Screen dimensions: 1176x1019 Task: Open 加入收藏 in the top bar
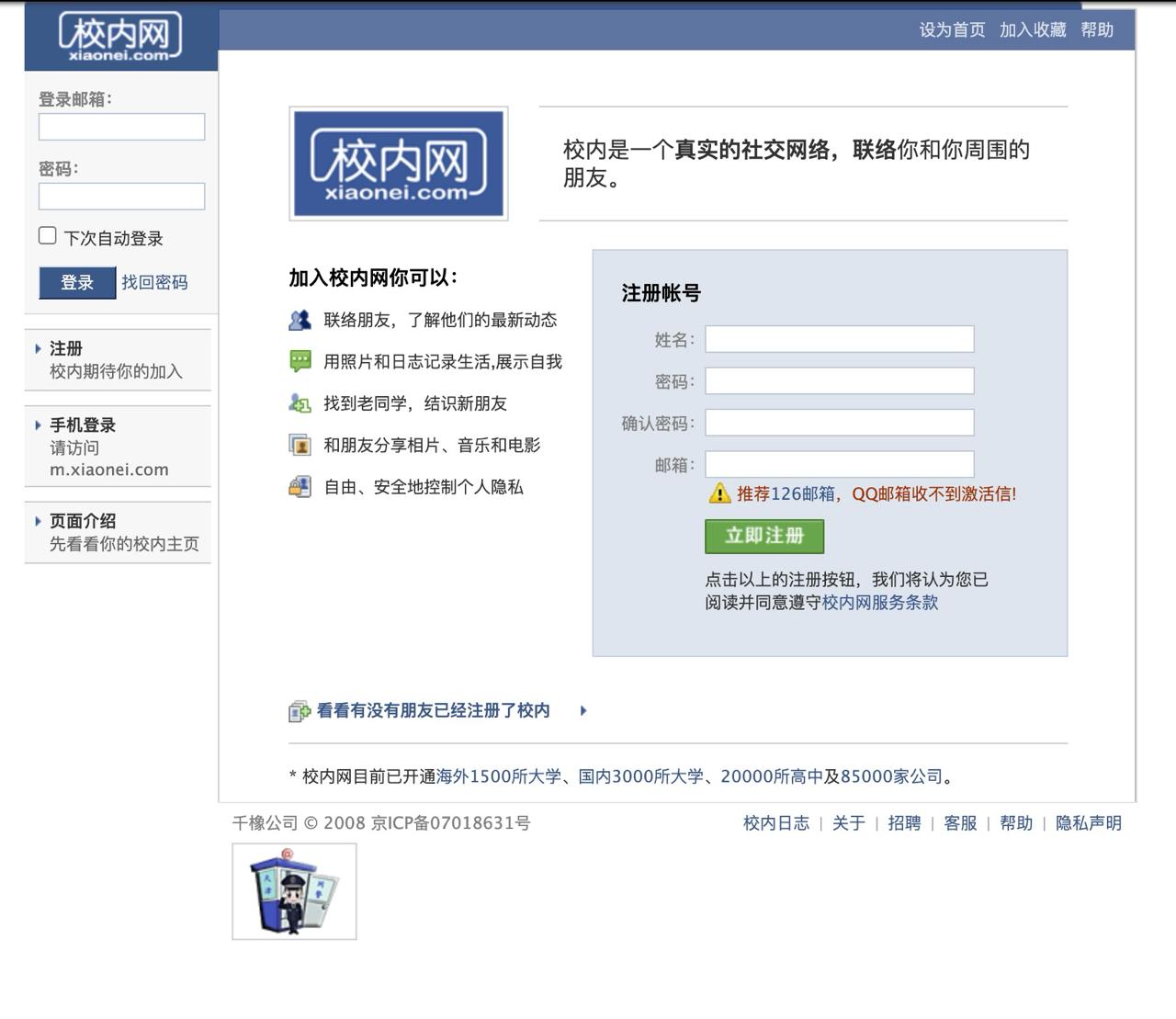(x=1033, y=29)
